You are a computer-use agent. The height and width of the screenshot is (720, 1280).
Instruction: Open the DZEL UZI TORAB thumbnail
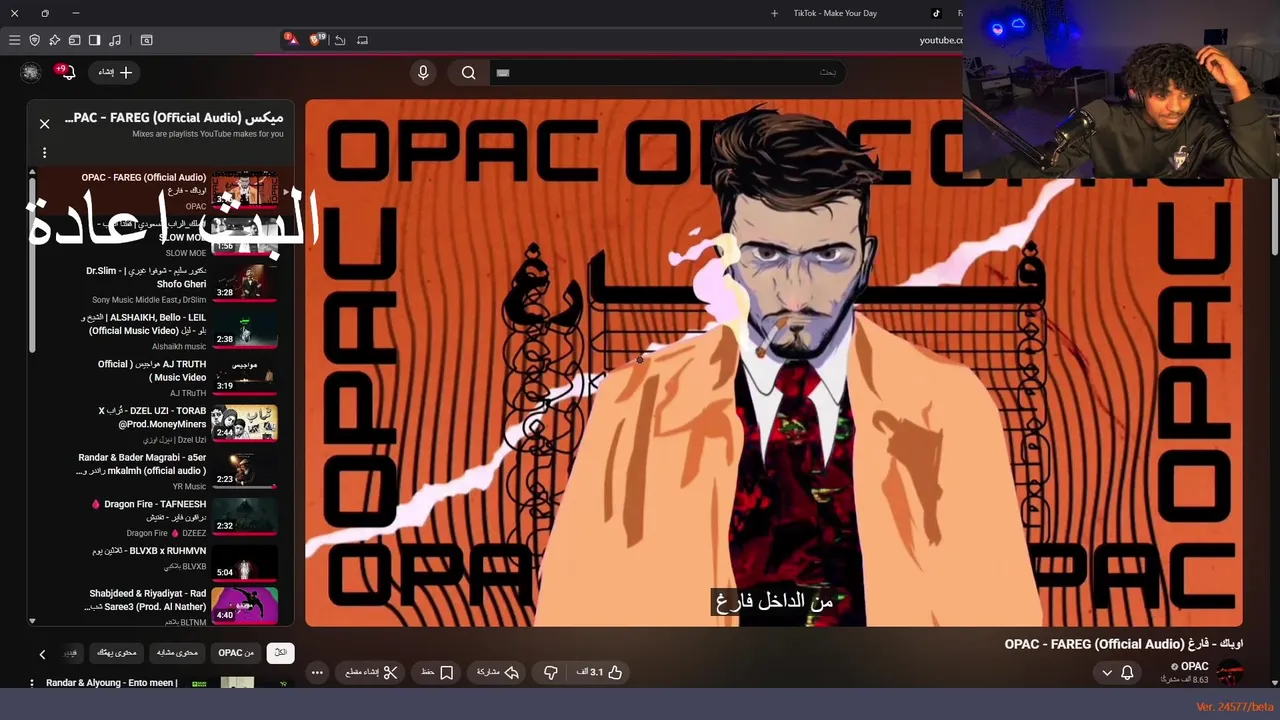(x=244, y=423)
